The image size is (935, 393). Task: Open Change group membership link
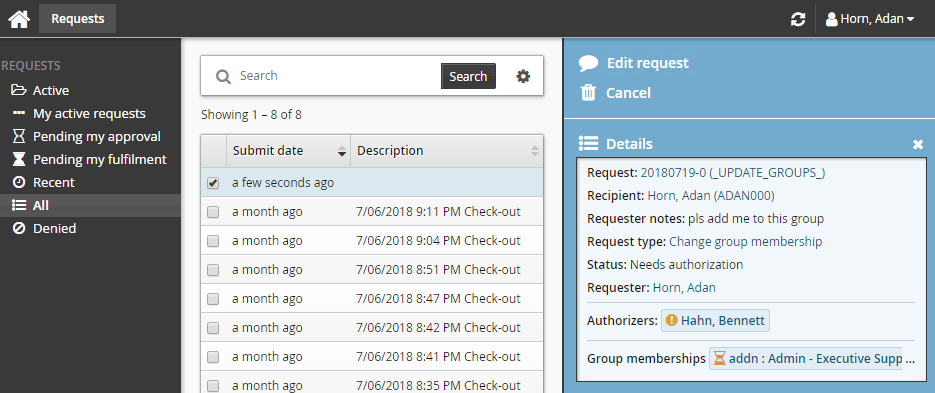[745, 242]
